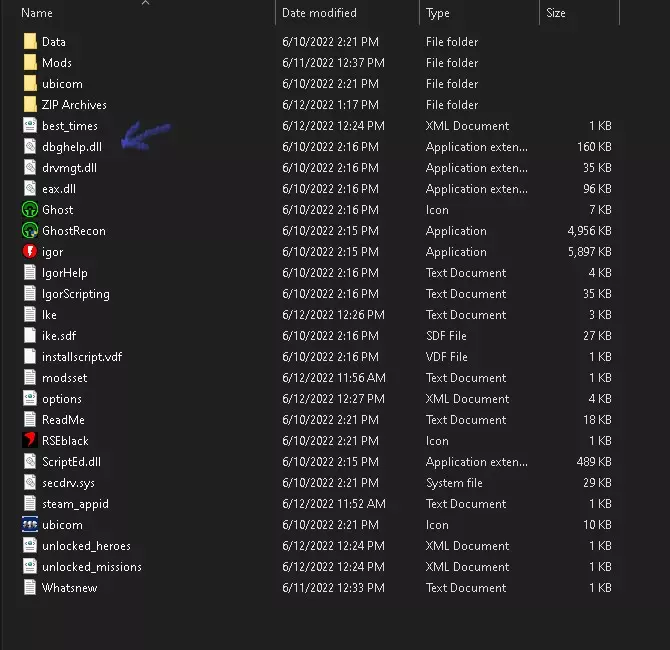670x650 pixels.
Task: Select date 6/12/2022 1:17 PM
Action: click(x=330, y=105)
